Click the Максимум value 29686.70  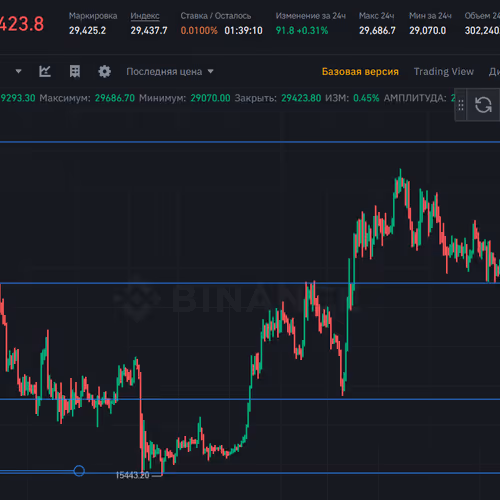[x=115, y=98]
